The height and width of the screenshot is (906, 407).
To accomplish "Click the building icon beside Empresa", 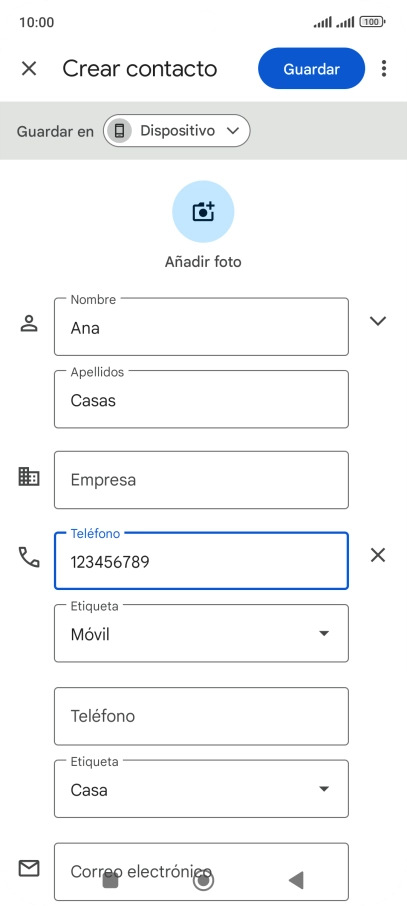I will click(x=29, y=477).
